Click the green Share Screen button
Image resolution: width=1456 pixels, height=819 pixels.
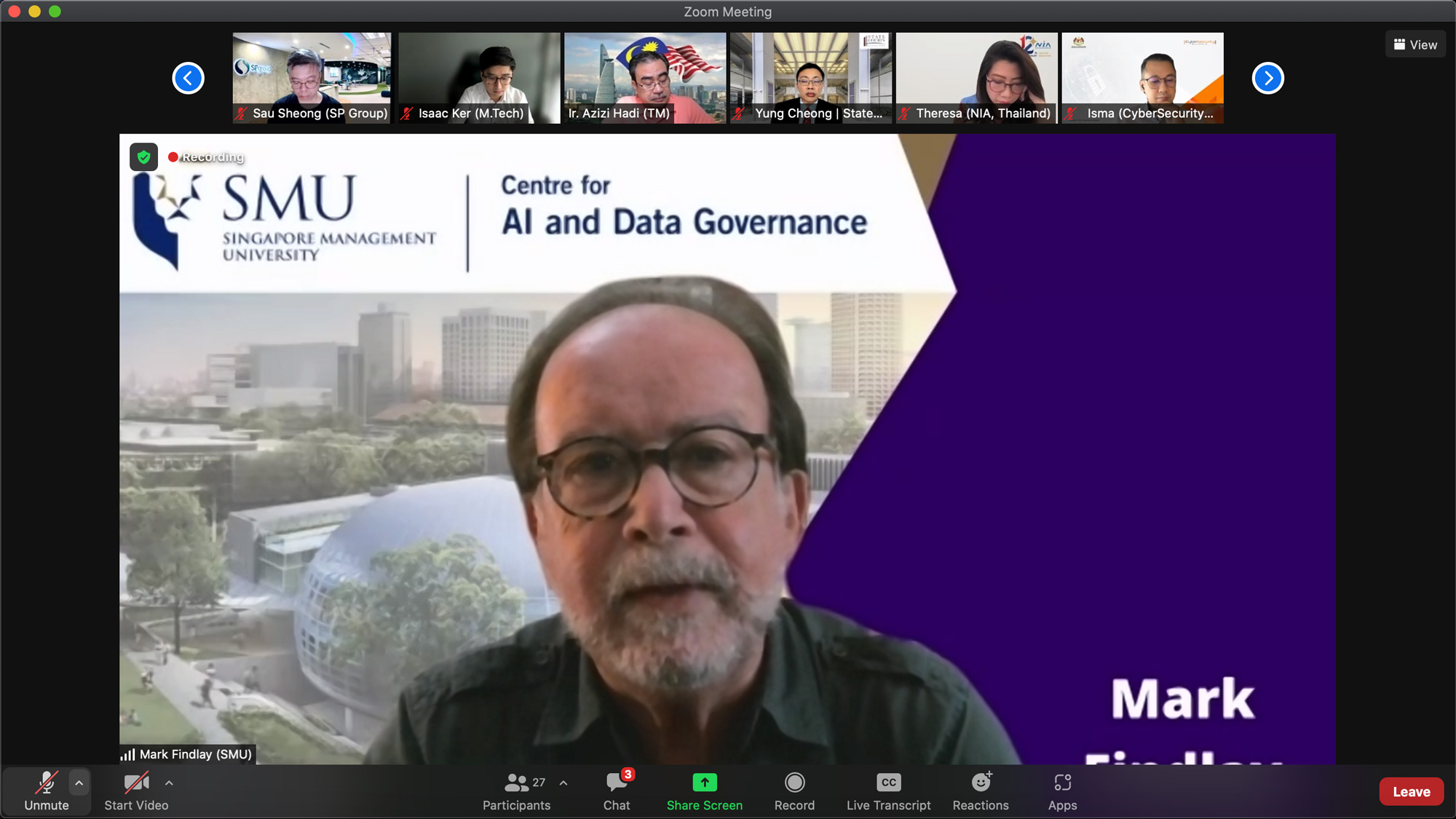(x=704, y=791)
